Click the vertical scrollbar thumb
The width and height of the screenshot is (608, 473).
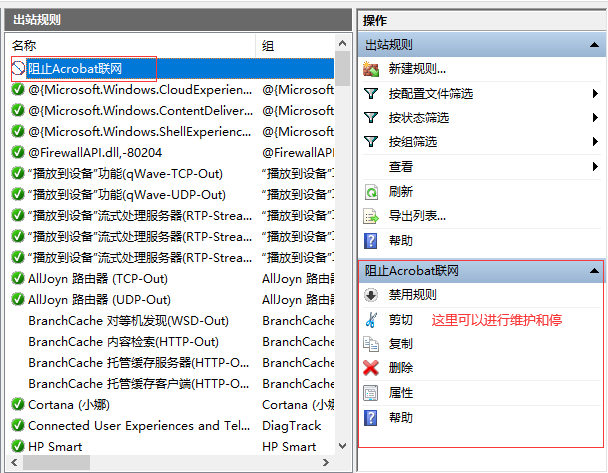point(342,68)
